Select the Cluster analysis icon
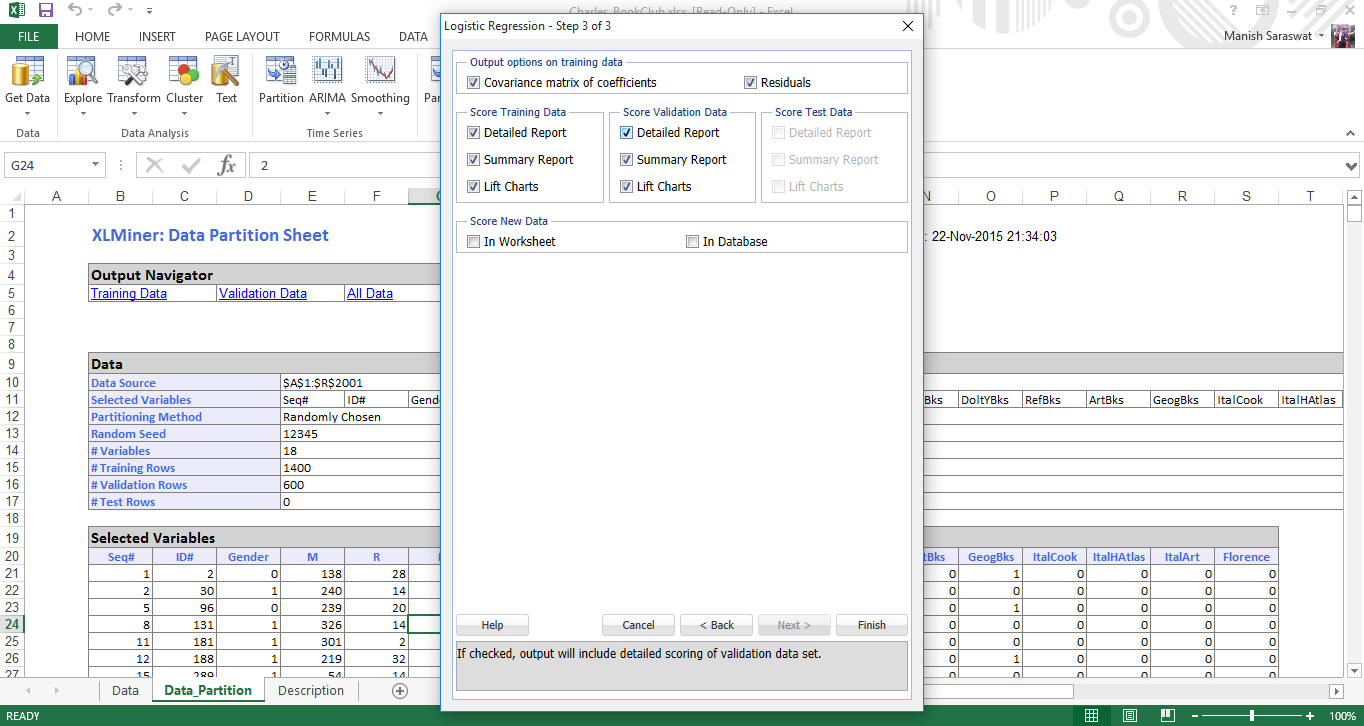 [184, 75]
